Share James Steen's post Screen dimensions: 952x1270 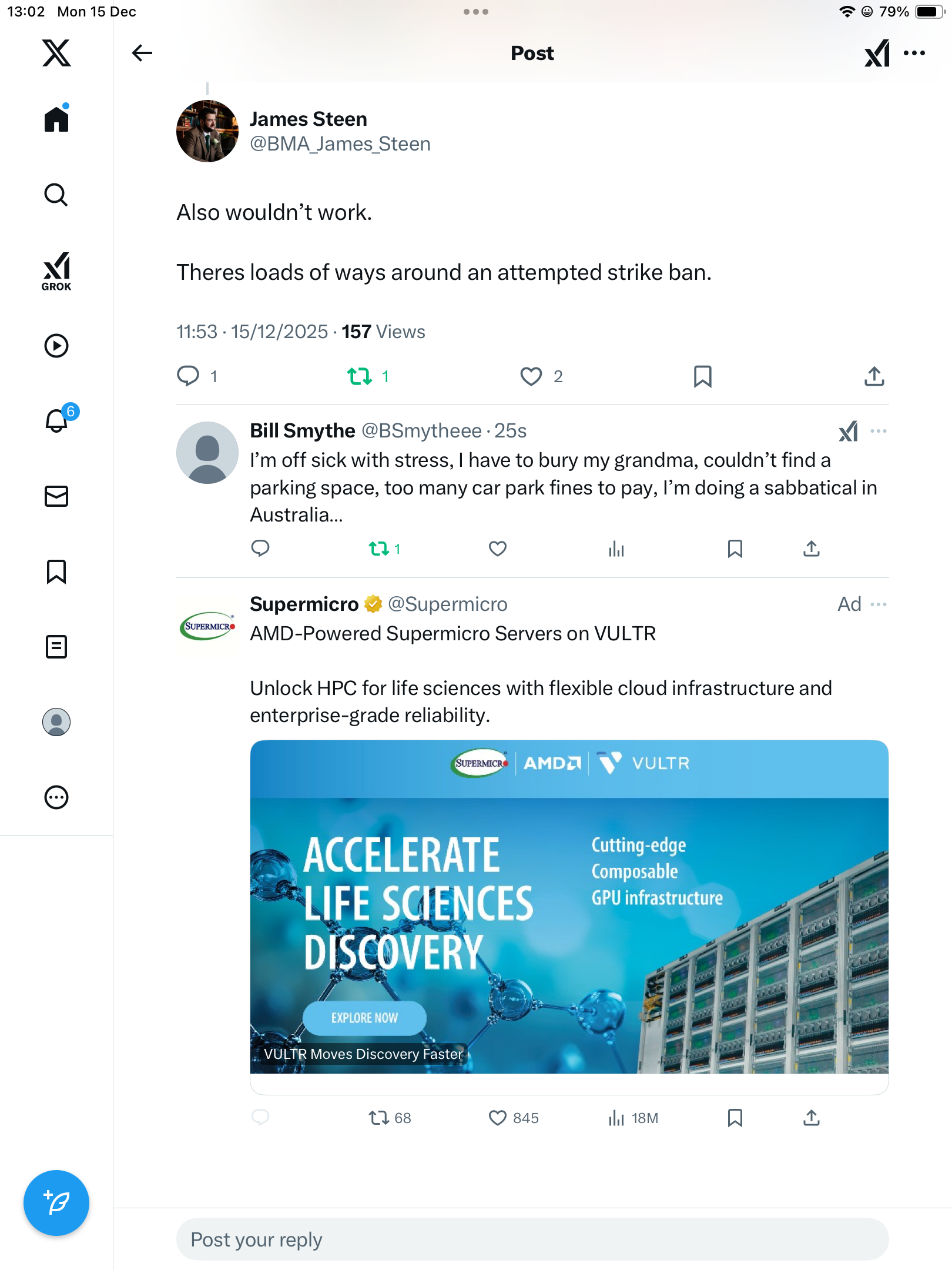click(x=874, y=376)
